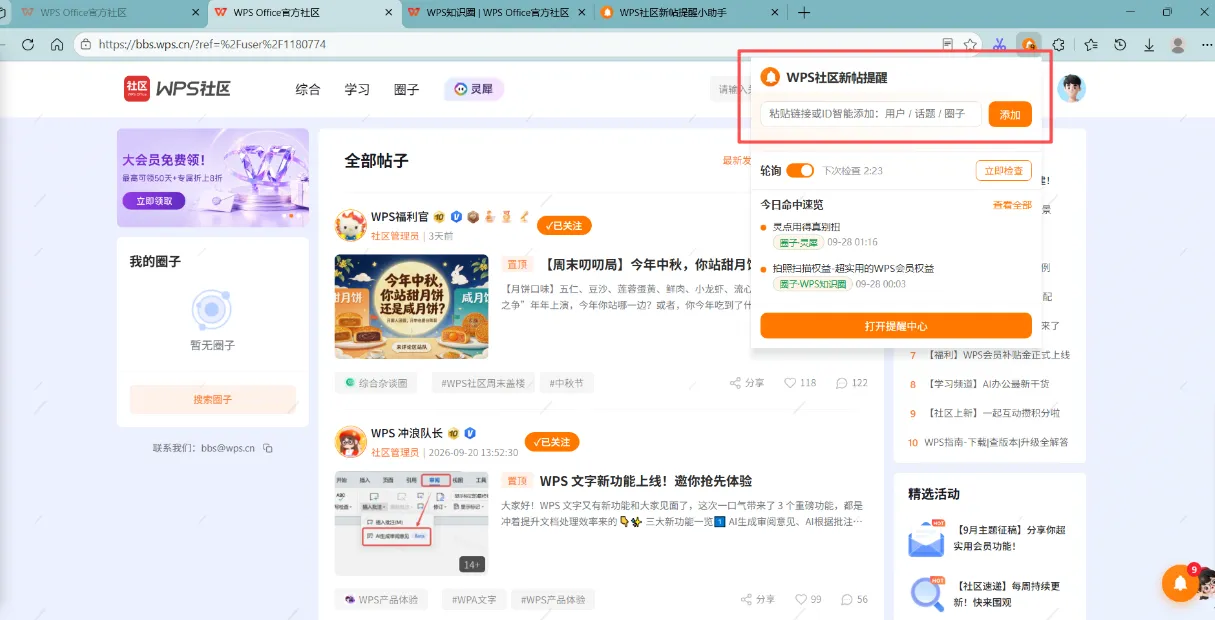Click the 综合杂谈圈 tag
The height and width of the screenshot is (620, 1215).
click(x=376, y=382)
